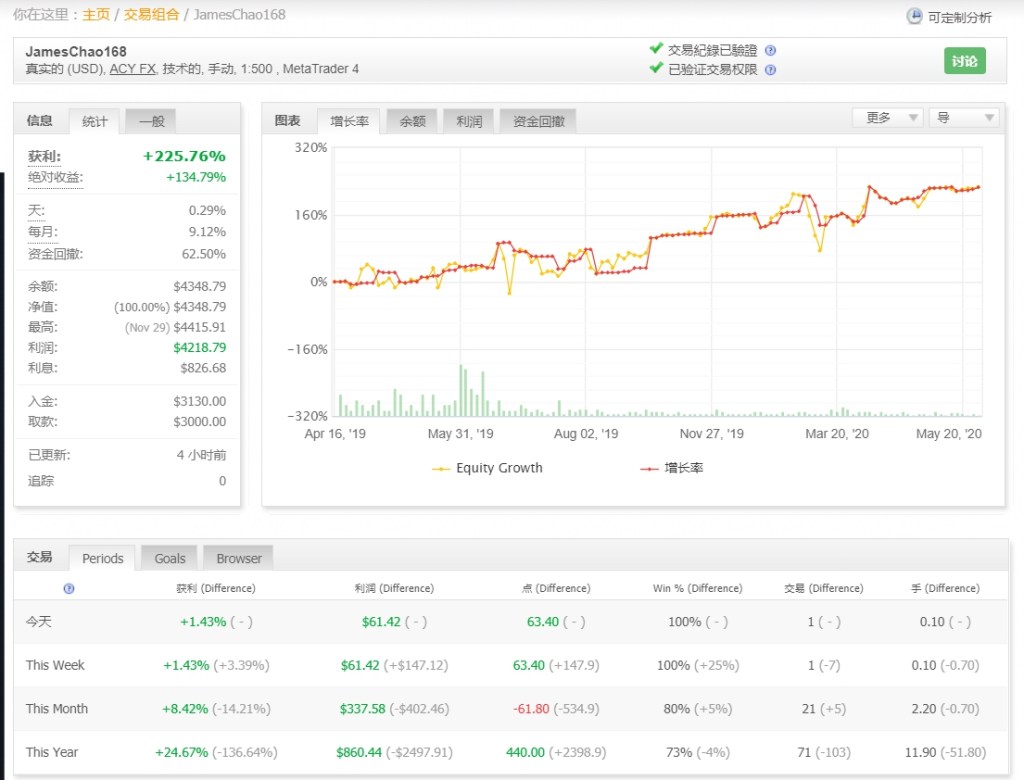Image resolution: width=1024 pixels, height=780 pixels.
Task: Click the 交易组合 breadcrumb link
Action: (x=150, y=15)
